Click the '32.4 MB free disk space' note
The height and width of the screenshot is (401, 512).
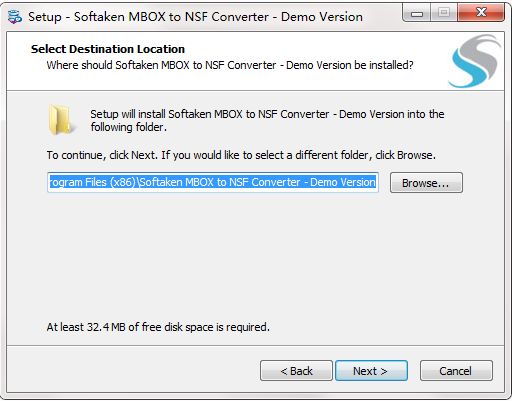pyautogui.click(x=158, y=327)
